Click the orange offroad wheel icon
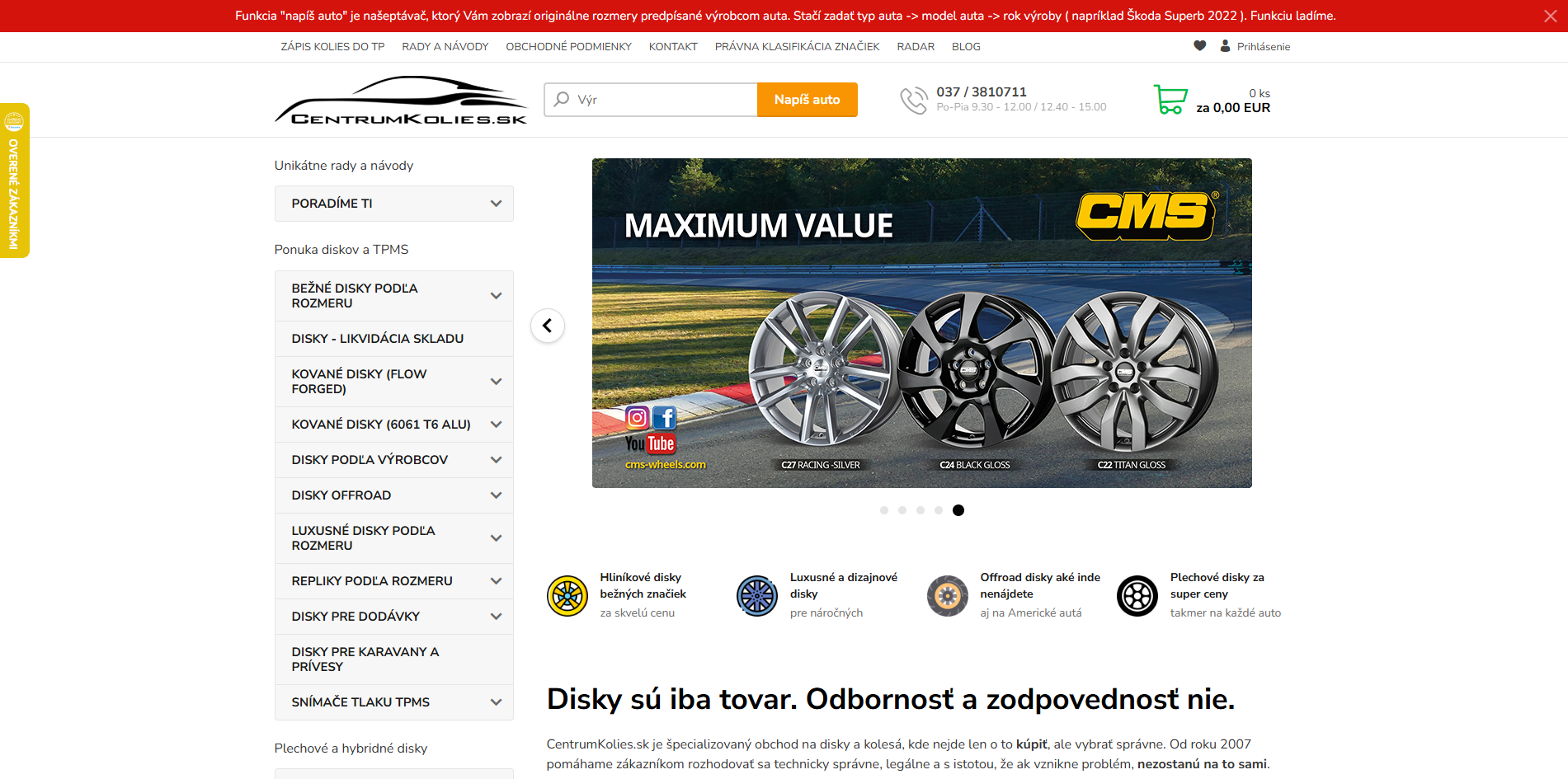The width and height of the screenshot is (1568, 779). [948, 596]
